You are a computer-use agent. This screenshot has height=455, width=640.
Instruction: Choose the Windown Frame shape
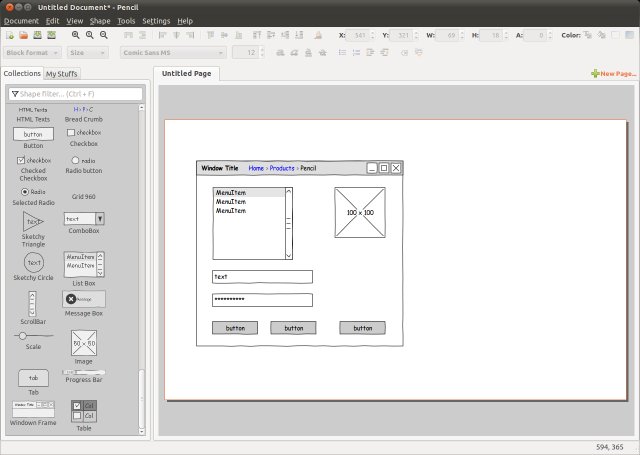tap(33, 410)
